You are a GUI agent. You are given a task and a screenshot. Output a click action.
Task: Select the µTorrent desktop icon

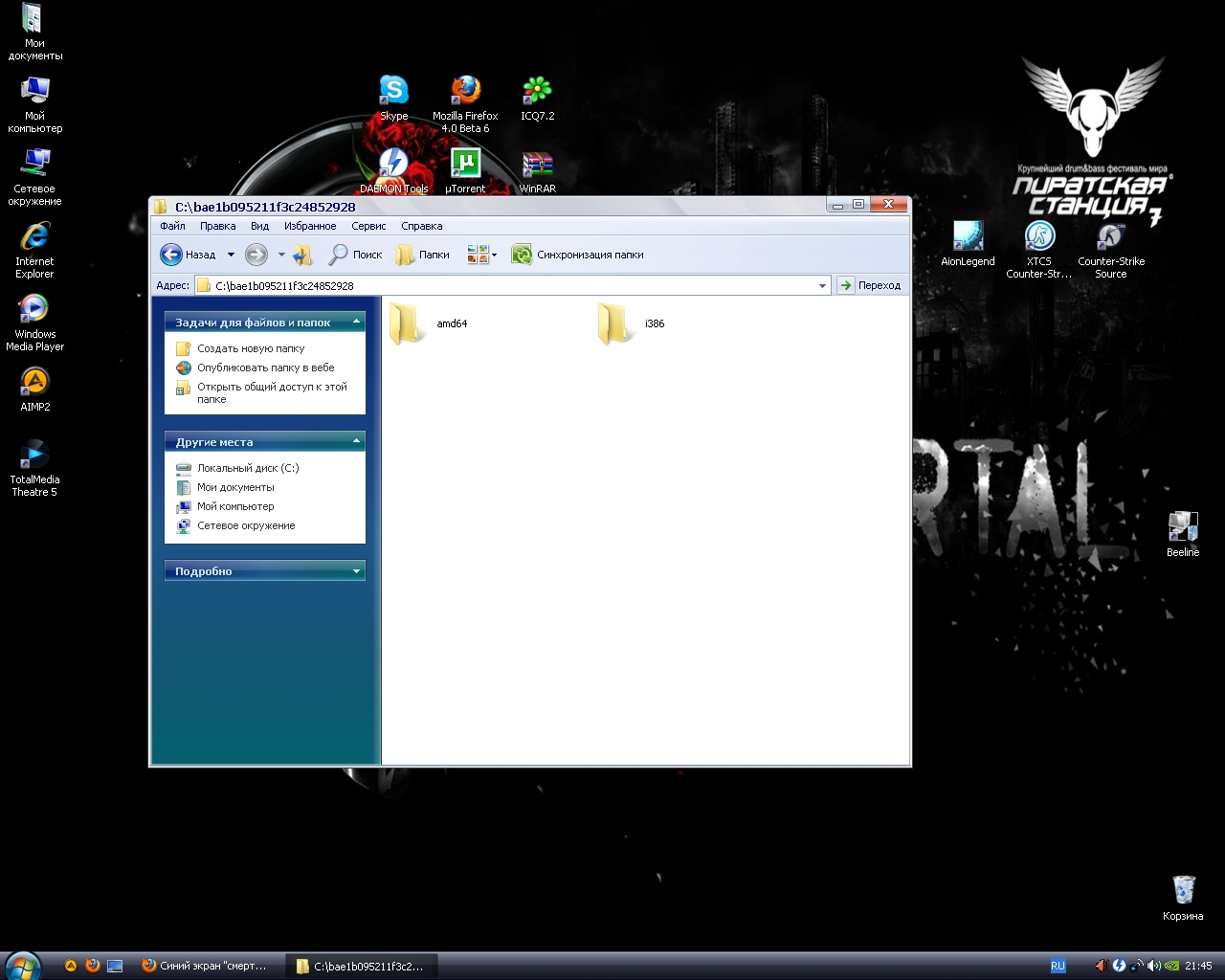coord(465,170)
